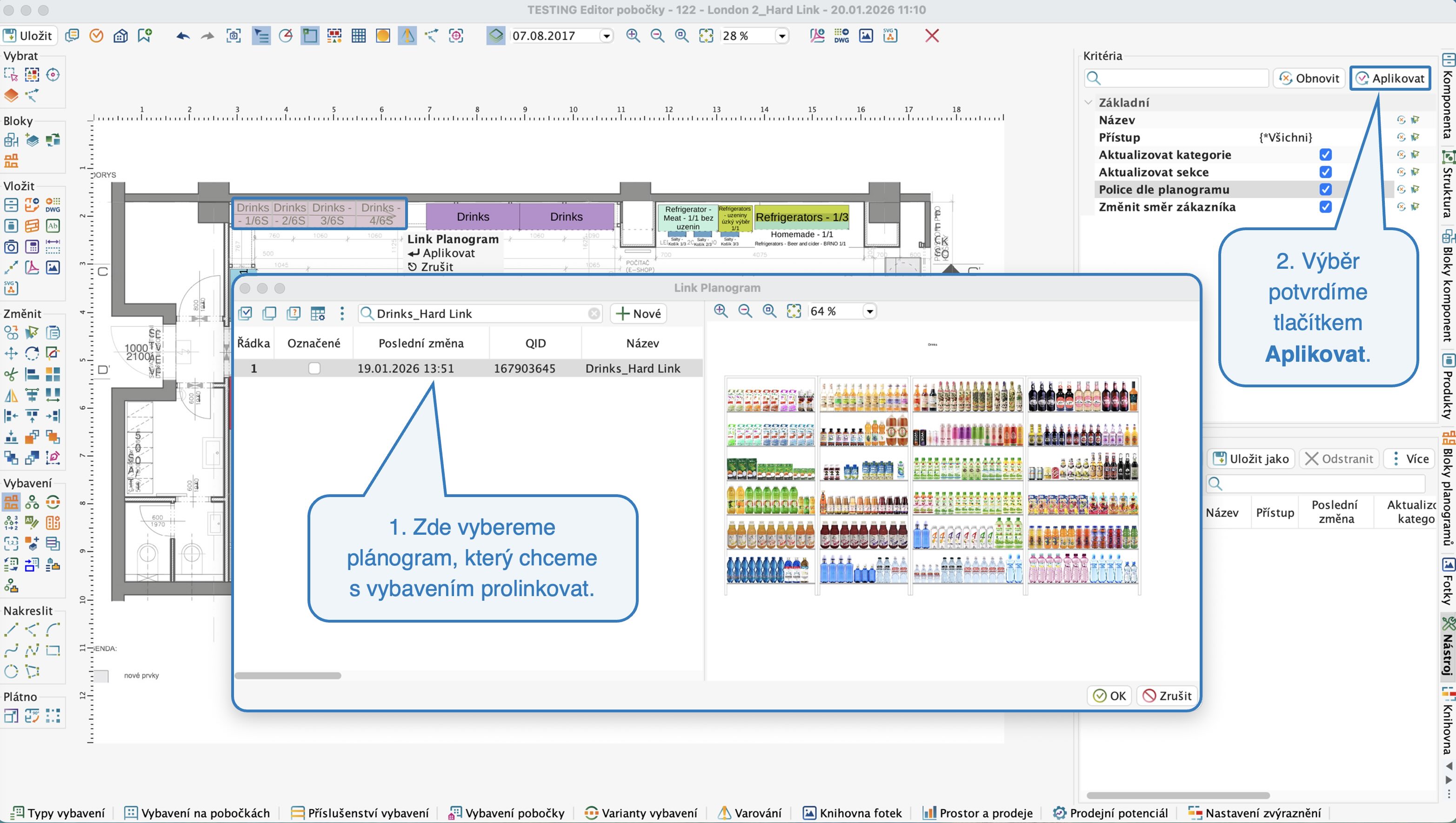Uncheck Změnit směr zákazníka checkbox
The image size is (1456, 823).
point(1325,207)
